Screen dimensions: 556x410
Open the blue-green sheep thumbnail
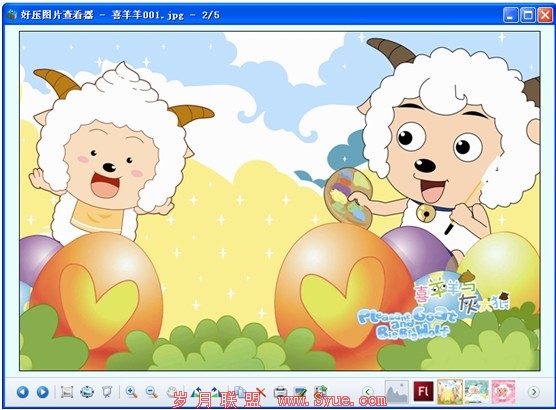[x=477, y=392]
